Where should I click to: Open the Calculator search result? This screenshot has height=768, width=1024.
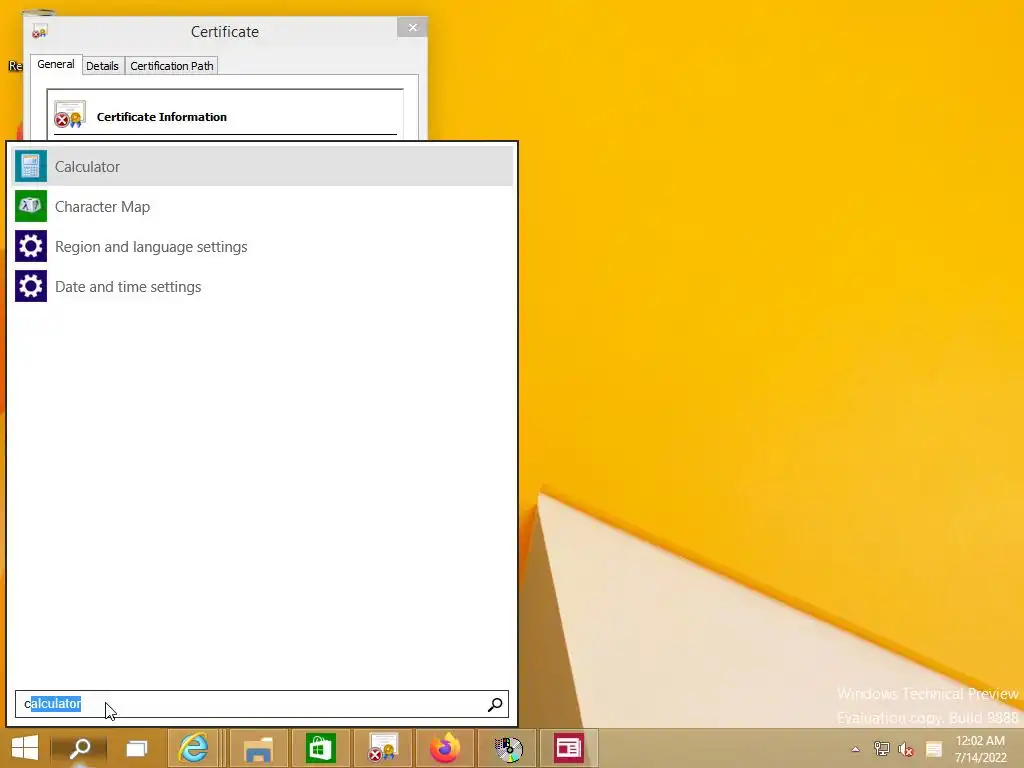point(262,167)
